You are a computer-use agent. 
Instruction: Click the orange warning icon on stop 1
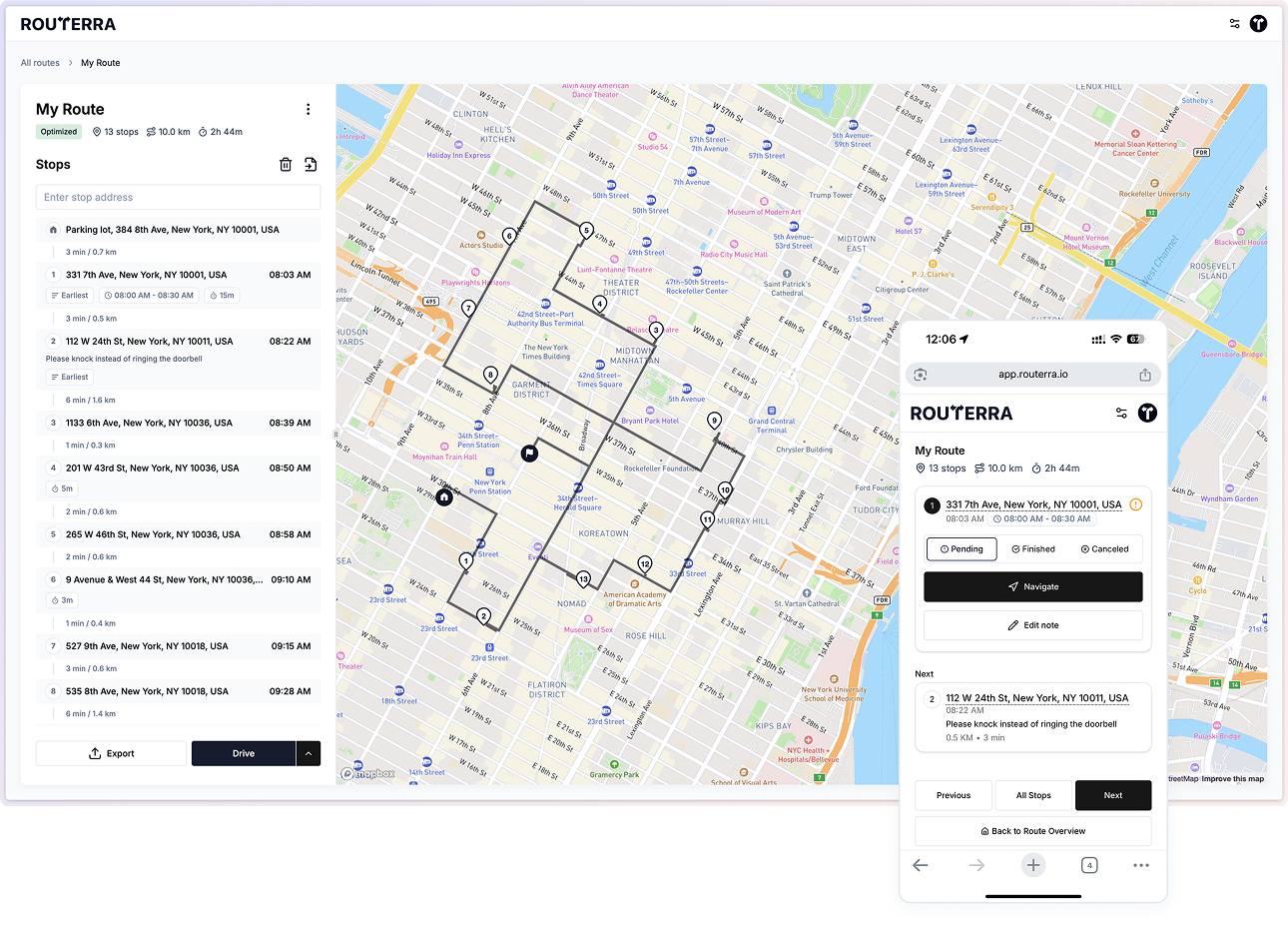(1135, 504)
